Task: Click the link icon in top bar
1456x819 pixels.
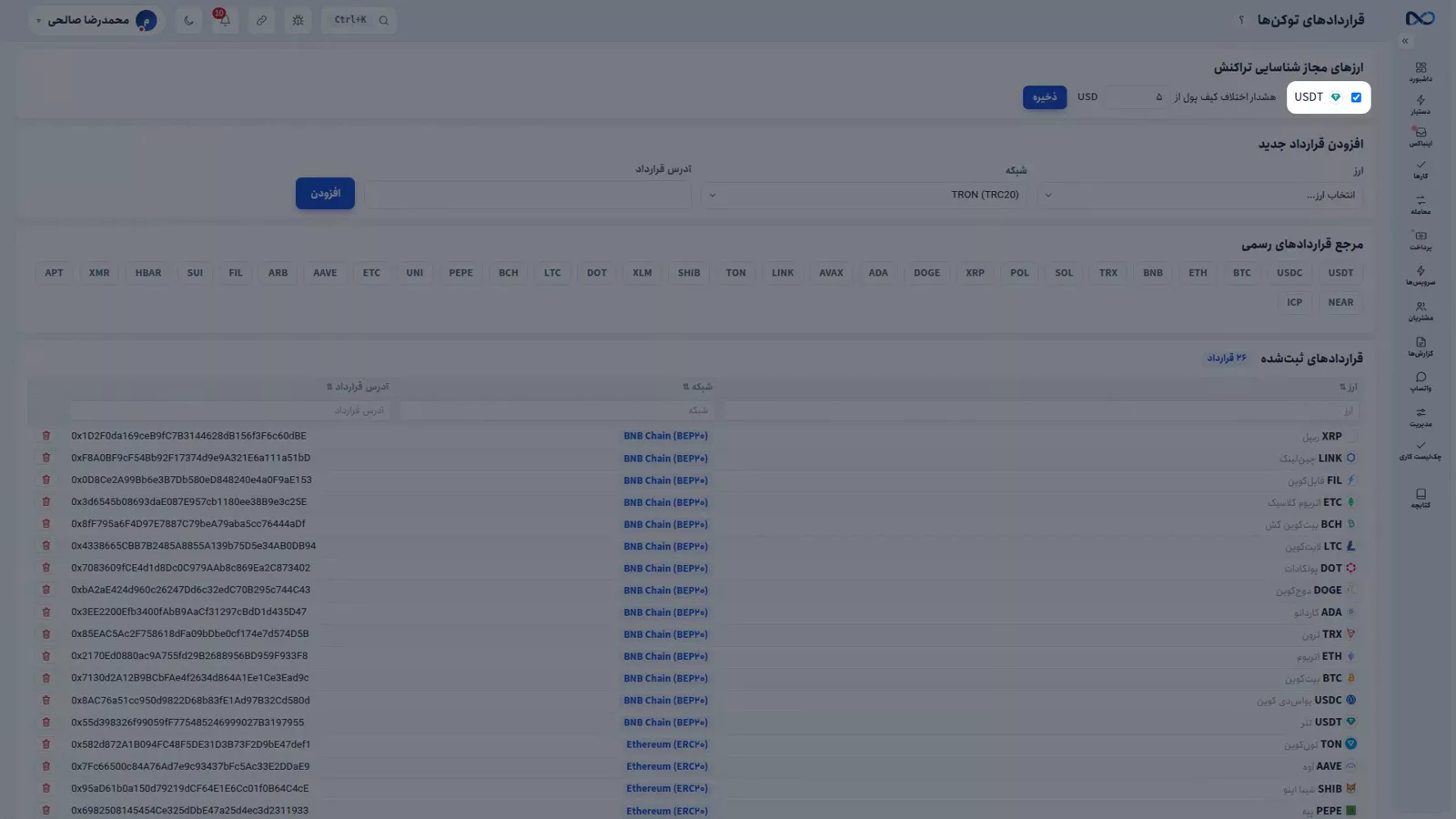Action: (x=261, y=20)
